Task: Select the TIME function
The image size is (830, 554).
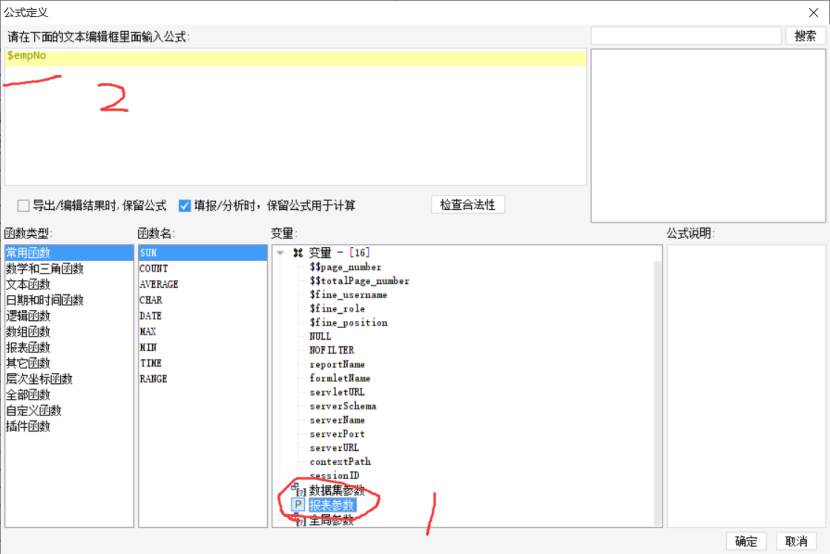Action: [x=203, y=364]
